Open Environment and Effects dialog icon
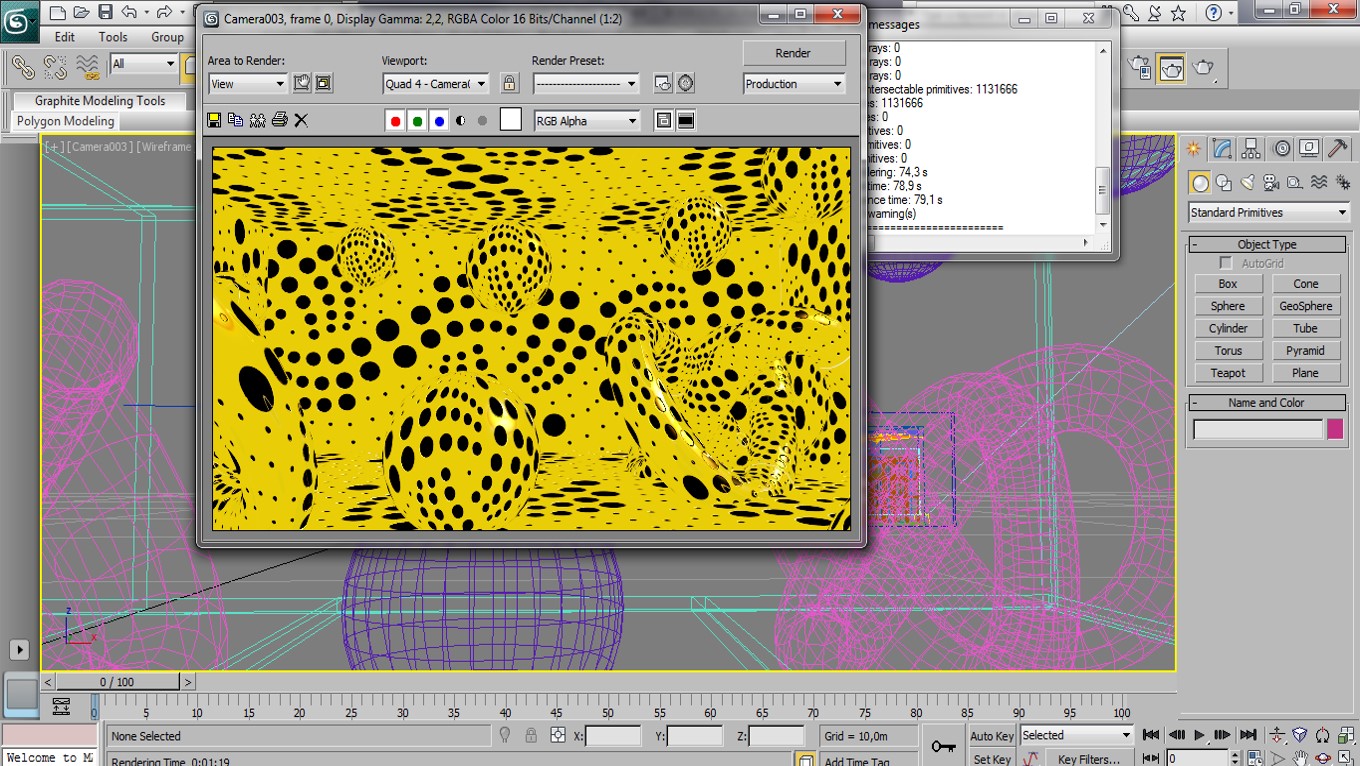This screenshot has width=1360, height=766. (x=685, y=84)
